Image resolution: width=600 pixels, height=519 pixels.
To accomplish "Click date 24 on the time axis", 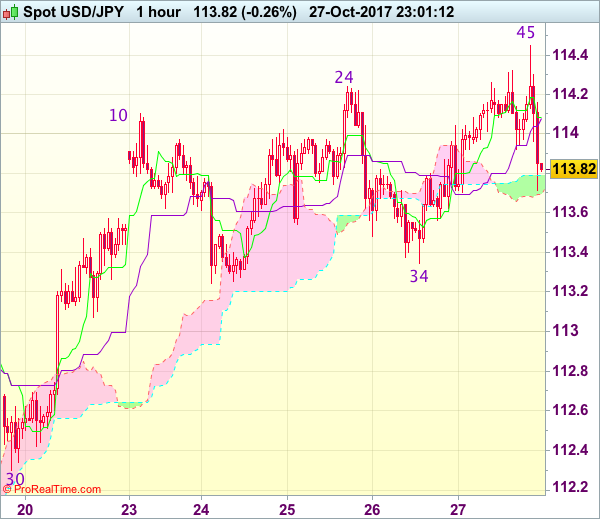I will 201,510.
